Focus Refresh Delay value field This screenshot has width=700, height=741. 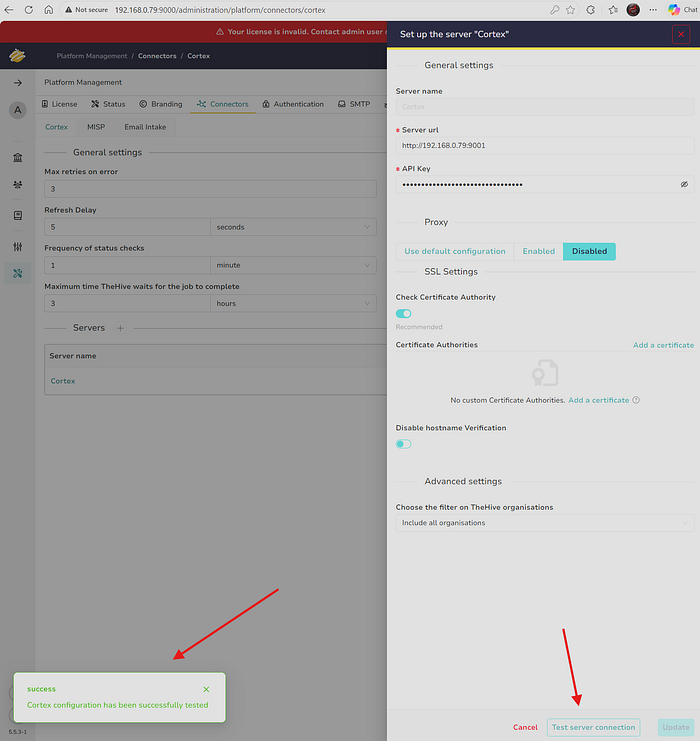(128, 227)
